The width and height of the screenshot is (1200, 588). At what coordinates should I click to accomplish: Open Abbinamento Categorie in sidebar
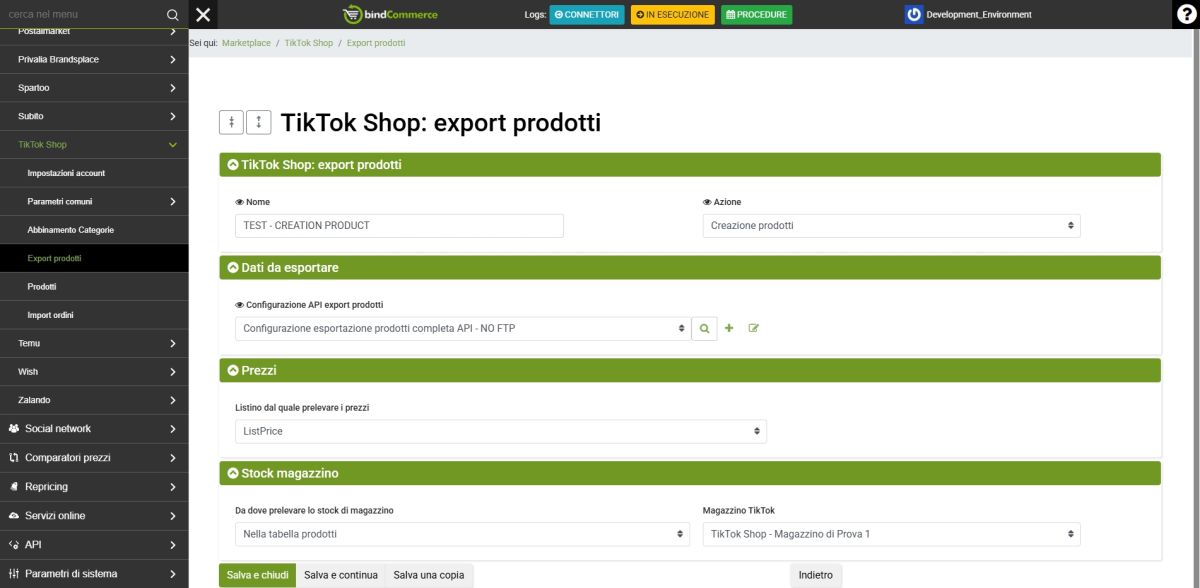pyautogui.click(x=94, y=230)
